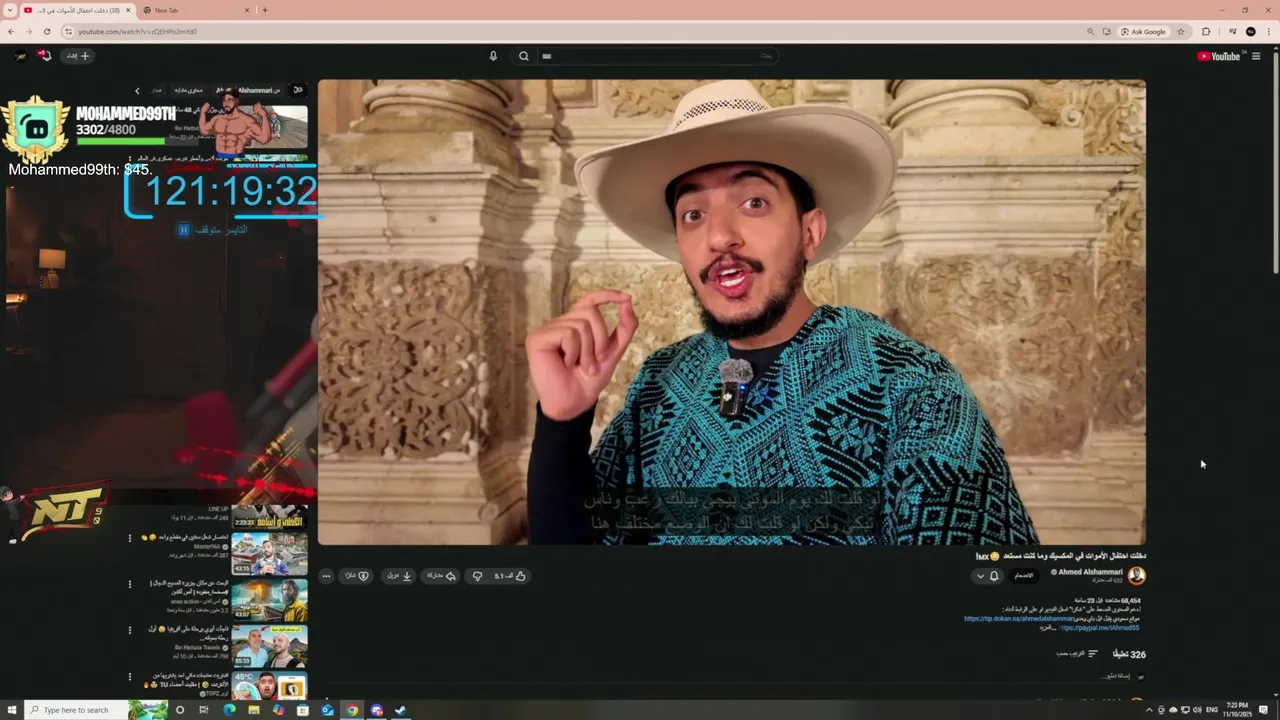Click the chips scroll left chevron
Screen dimensions: 1280x720
tap(137, 90)
